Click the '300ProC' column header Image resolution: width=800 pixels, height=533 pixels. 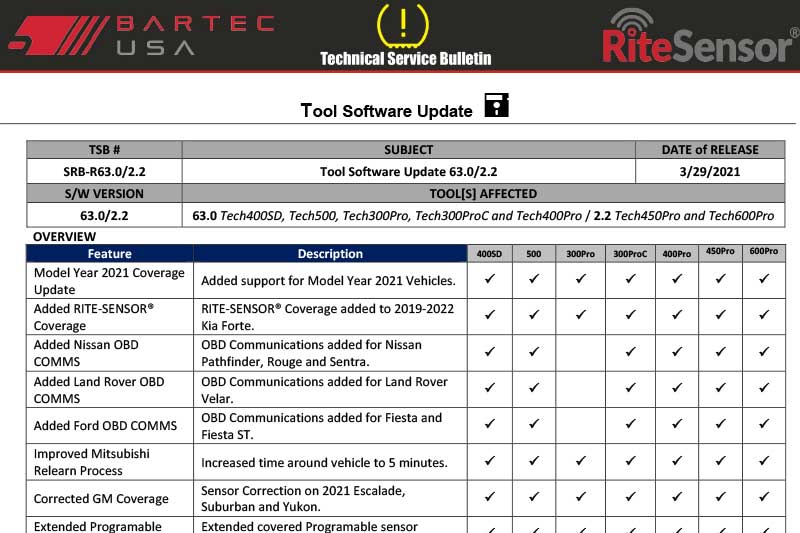point(630,253)
